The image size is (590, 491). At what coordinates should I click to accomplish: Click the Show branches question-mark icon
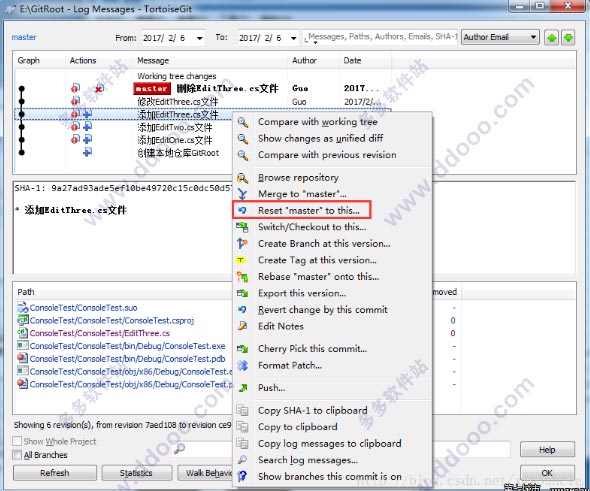pyautogui.click(x=243, y=476)
